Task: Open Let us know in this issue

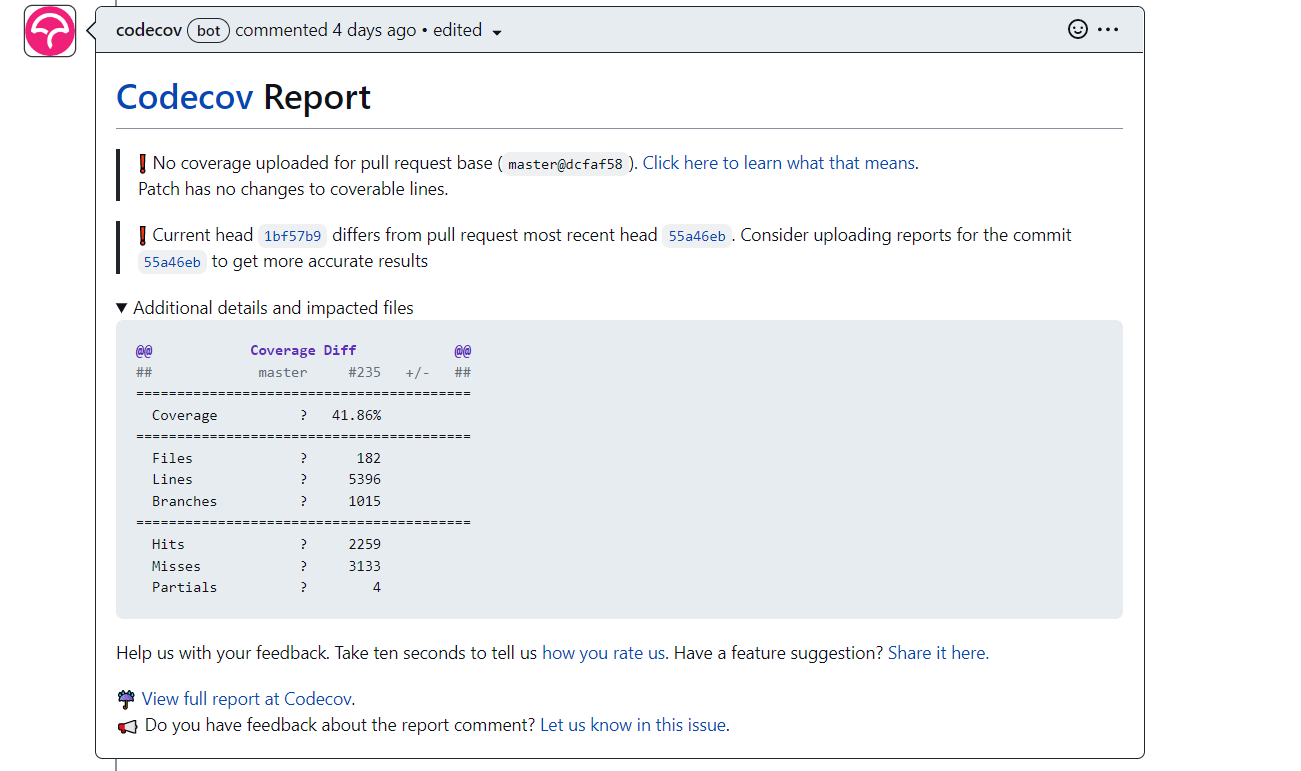Action: [633, 725]
